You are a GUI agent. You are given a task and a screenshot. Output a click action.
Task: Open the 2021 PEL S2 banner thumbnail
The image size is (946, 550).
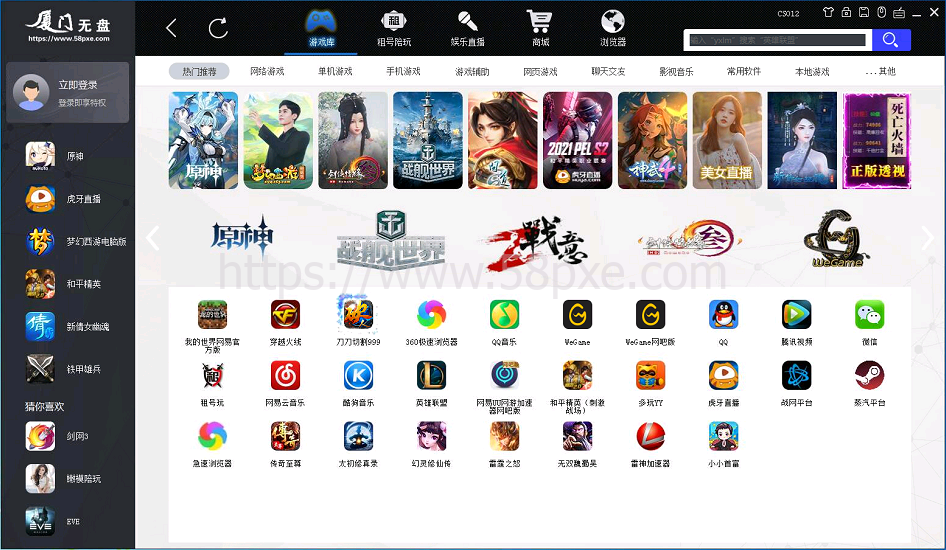coord(577,141)
